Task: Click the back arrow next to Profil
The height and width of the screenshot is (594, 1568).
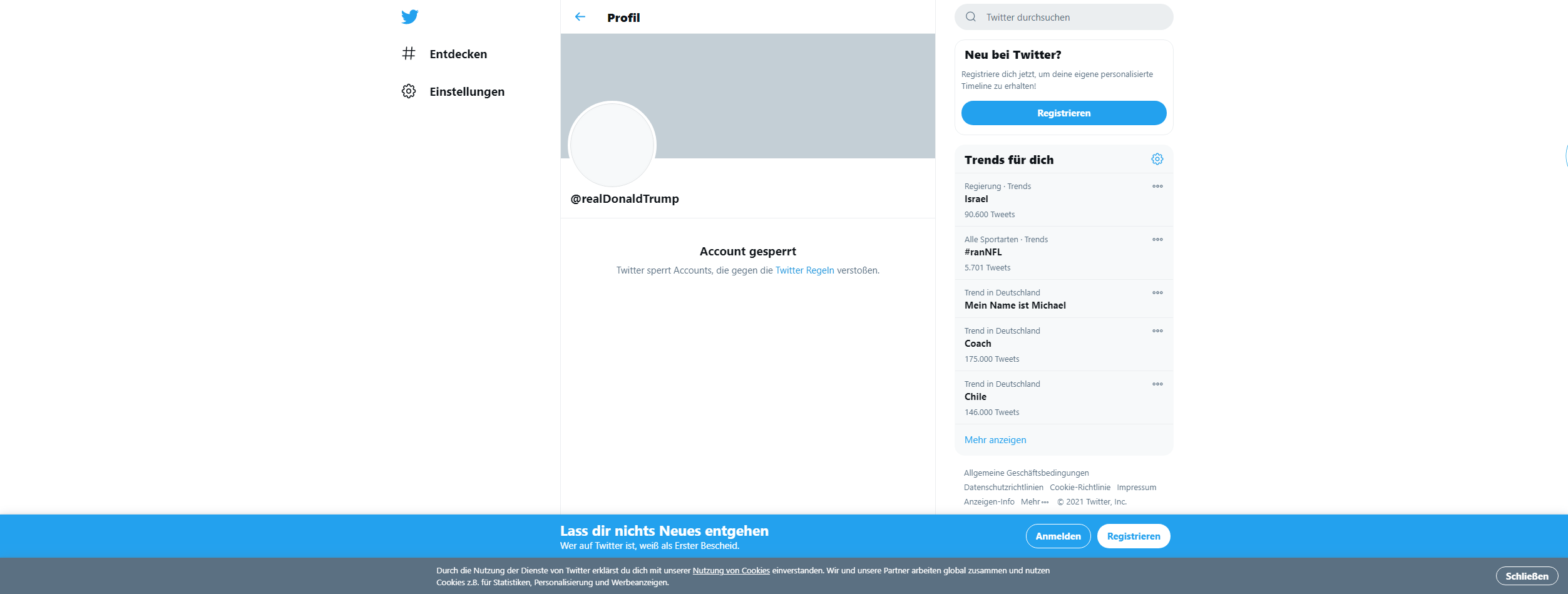Action: click(580, 17)
